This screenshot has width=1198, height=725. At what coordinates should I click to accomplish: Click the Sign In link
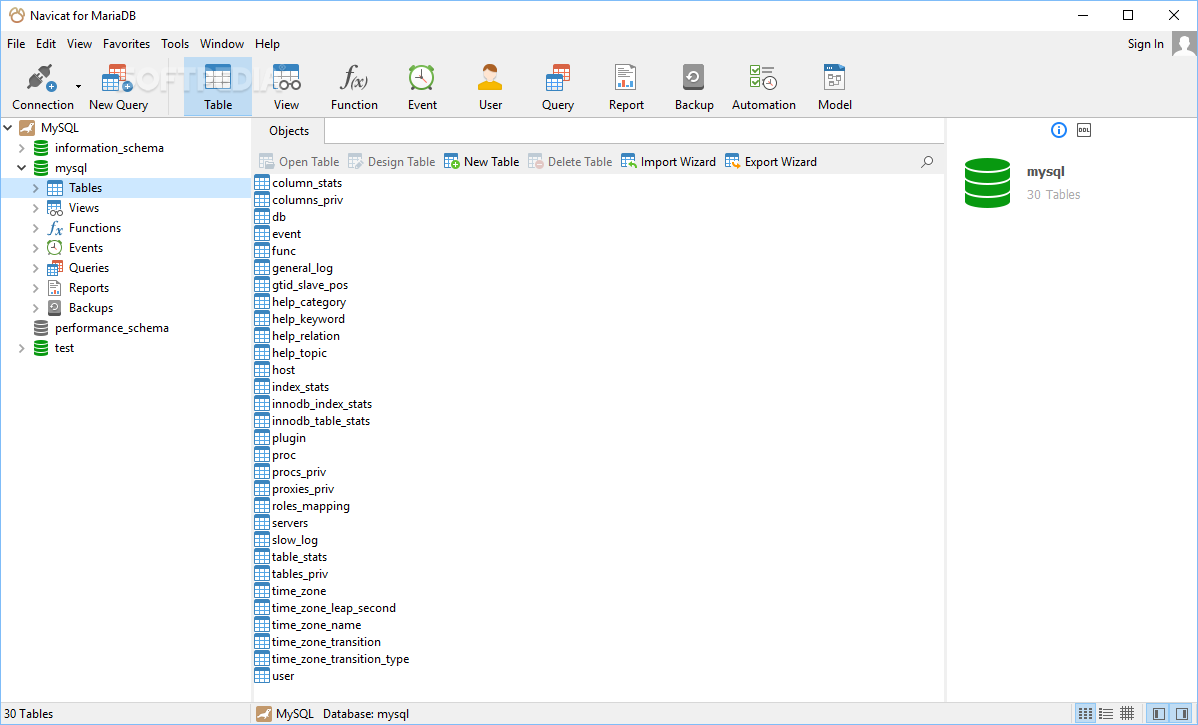click(1145, 44)
